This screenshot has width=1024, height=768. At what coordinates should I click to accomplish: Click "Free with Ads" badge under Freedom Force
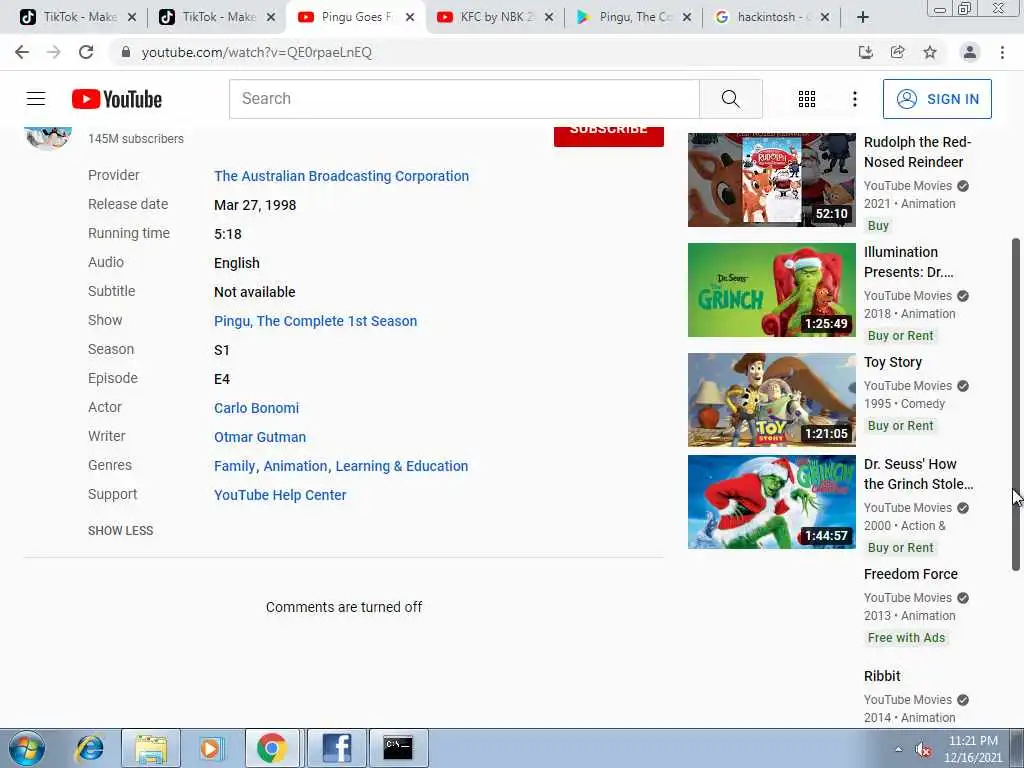tap(906, 637)
